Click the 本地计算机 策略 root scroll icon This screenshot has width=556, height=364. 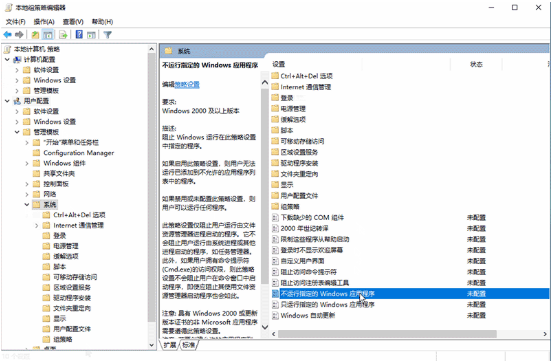[x=7, y=49]
